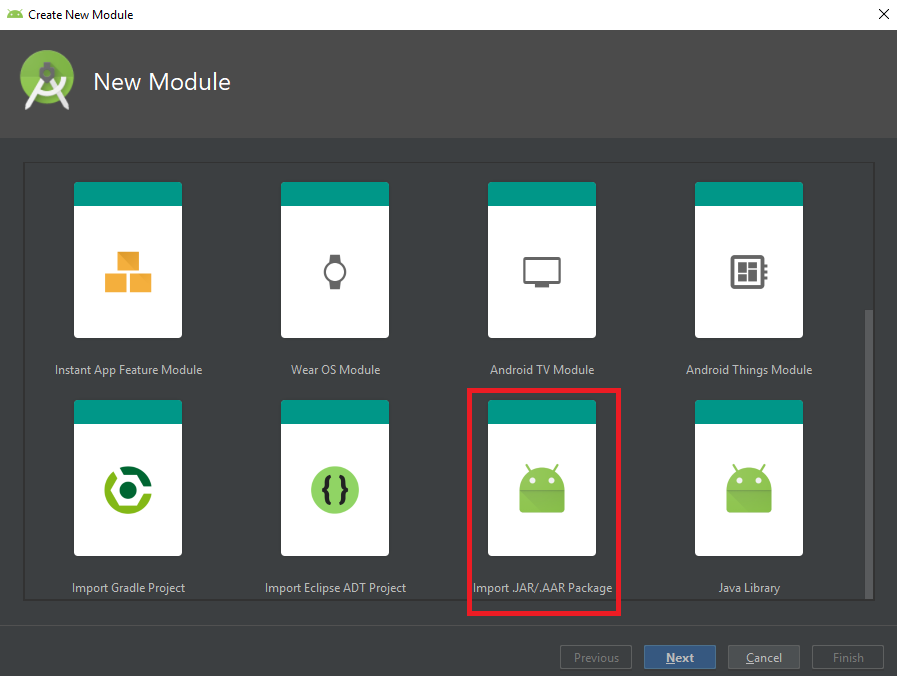Select the Instant App Feature Module card
Screen dimensions: 897x676
(x=128, y=260)
